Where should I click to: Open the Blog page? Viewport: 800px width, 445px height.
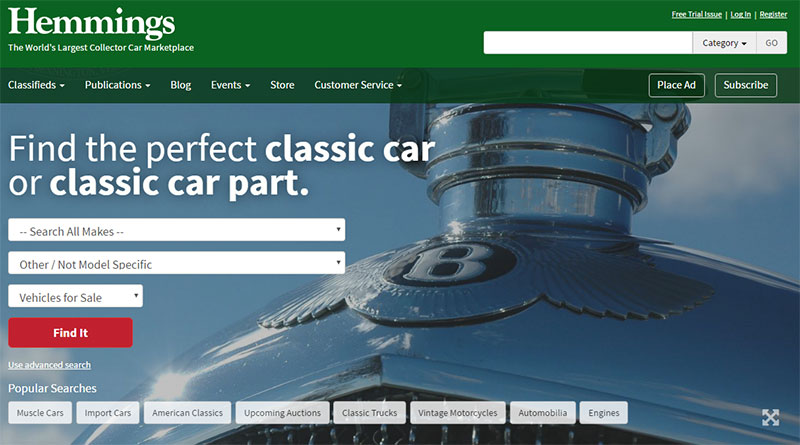tap(181, 85)
